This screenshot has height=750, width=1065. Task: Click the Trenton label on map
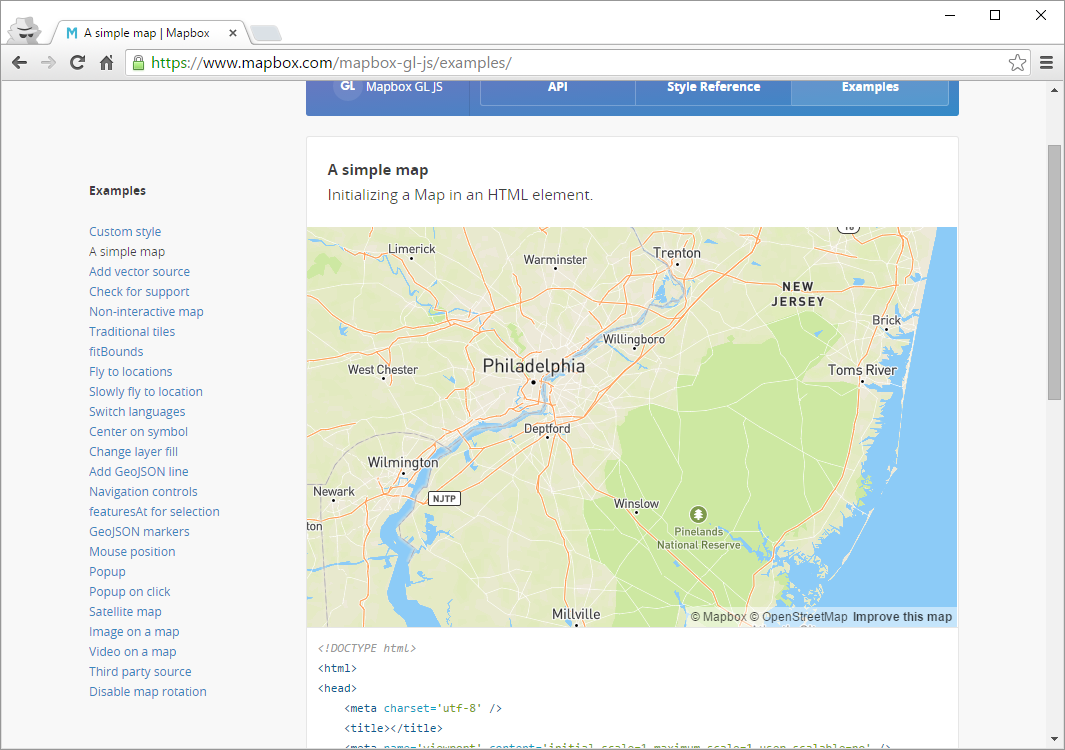(x=676, y=253)
